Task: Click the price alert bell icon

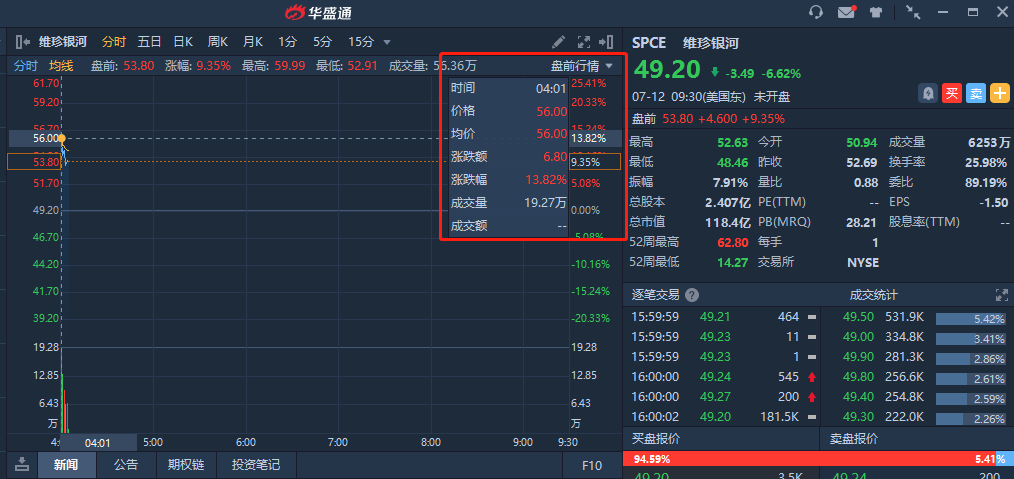Action: (928, 93)
